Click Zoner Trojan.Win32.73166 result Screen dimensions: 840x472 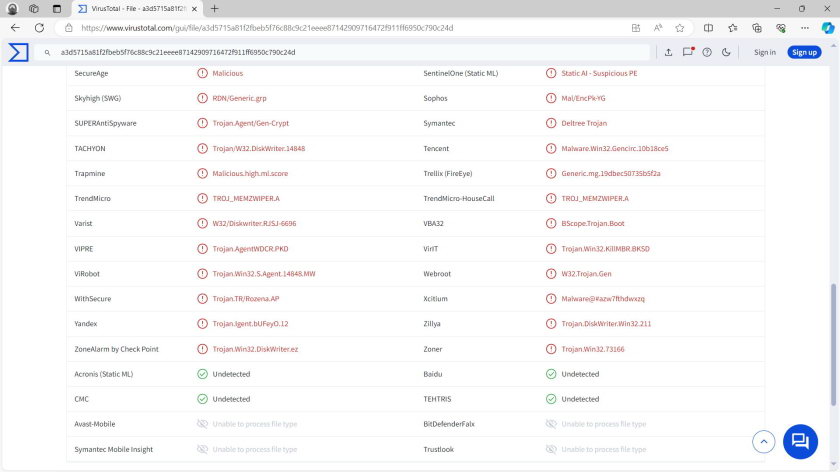click(x=592, y=349)
